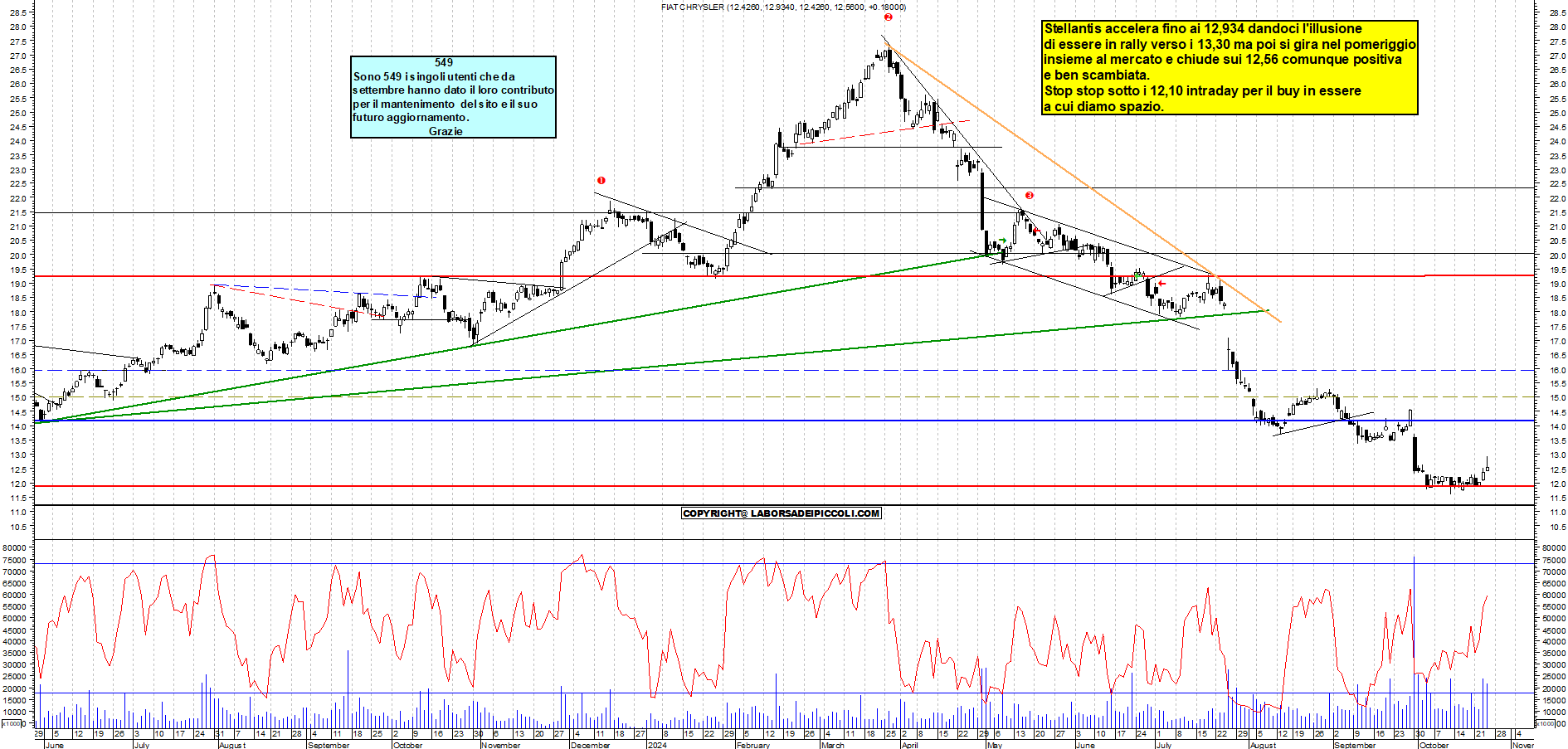Click 27.0 on the left price axis
The width and height of the screenshot is (1568, 749).
click(17, 56)
